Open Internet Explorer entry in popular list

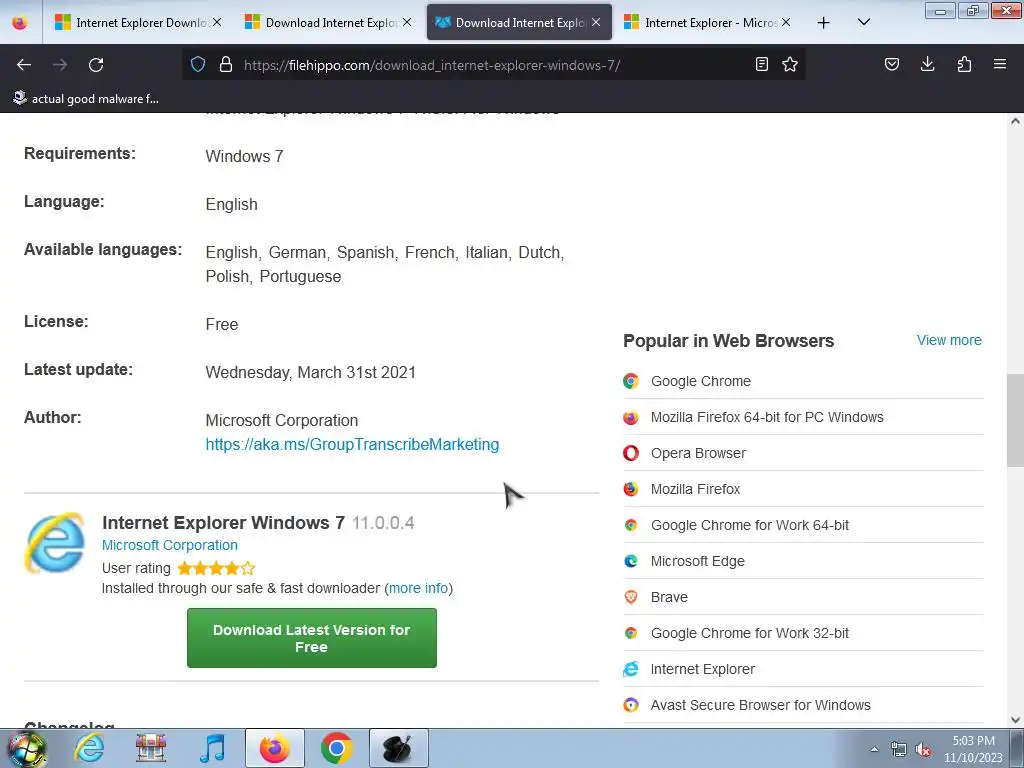(703, 669)
